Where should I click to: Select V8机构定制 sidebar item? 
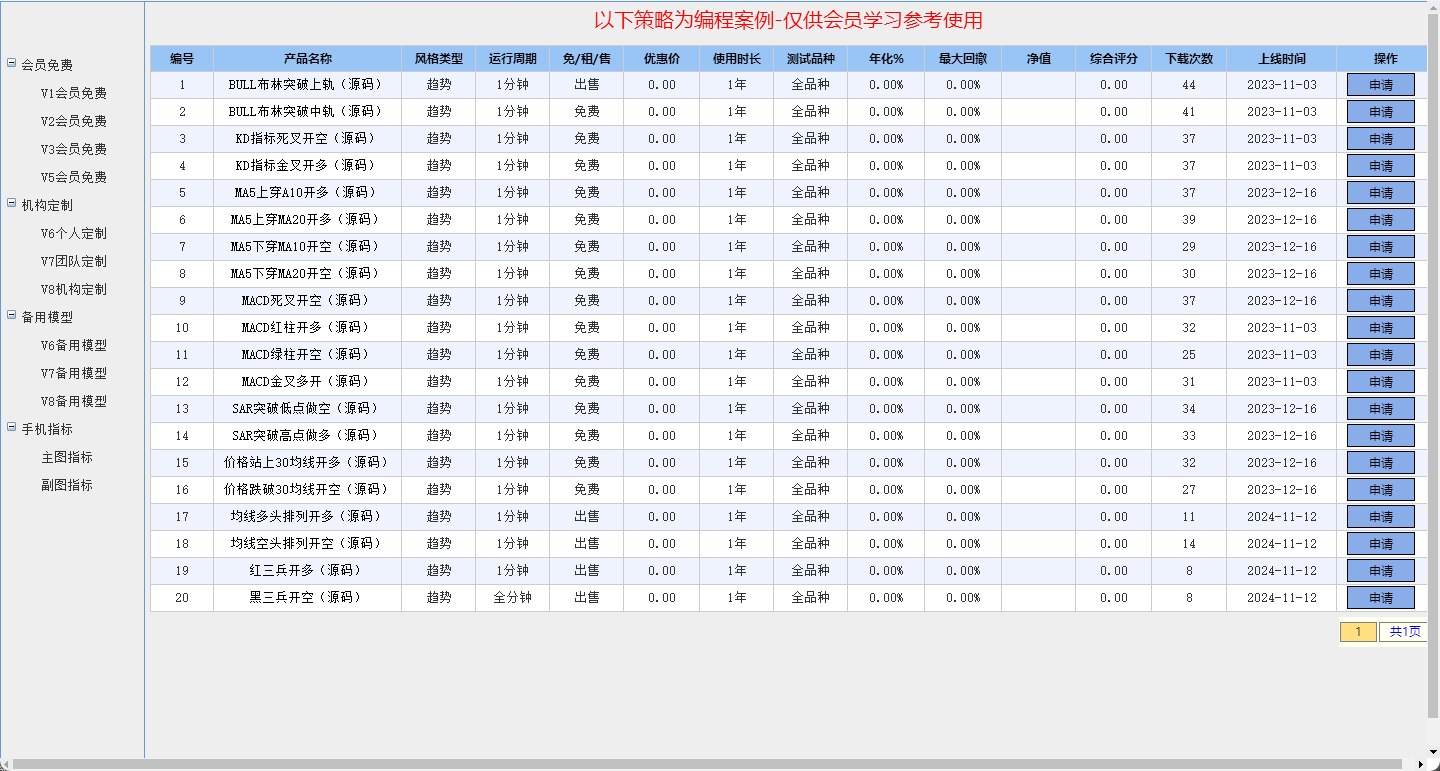pyautogui.click(x=74, y=289)
